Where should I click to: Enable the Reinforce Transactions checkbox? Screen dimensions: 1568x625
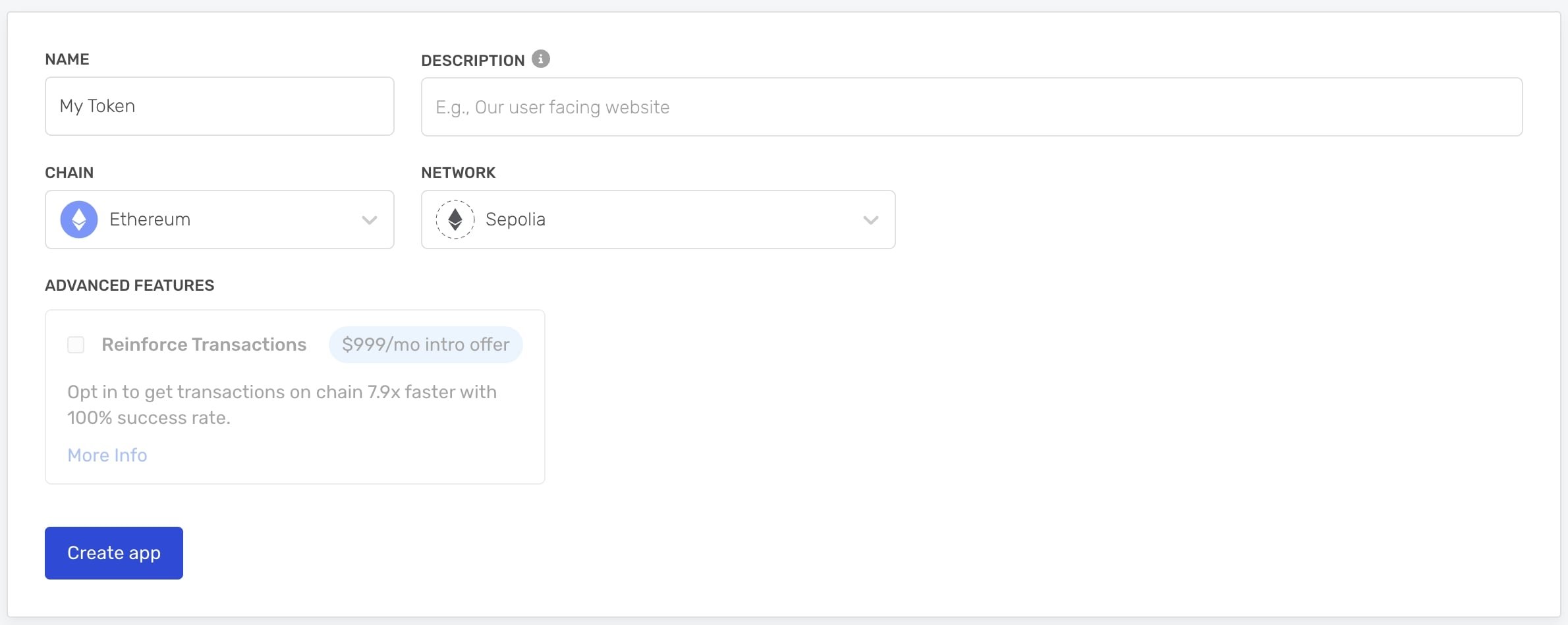click(x=76, y=345)
